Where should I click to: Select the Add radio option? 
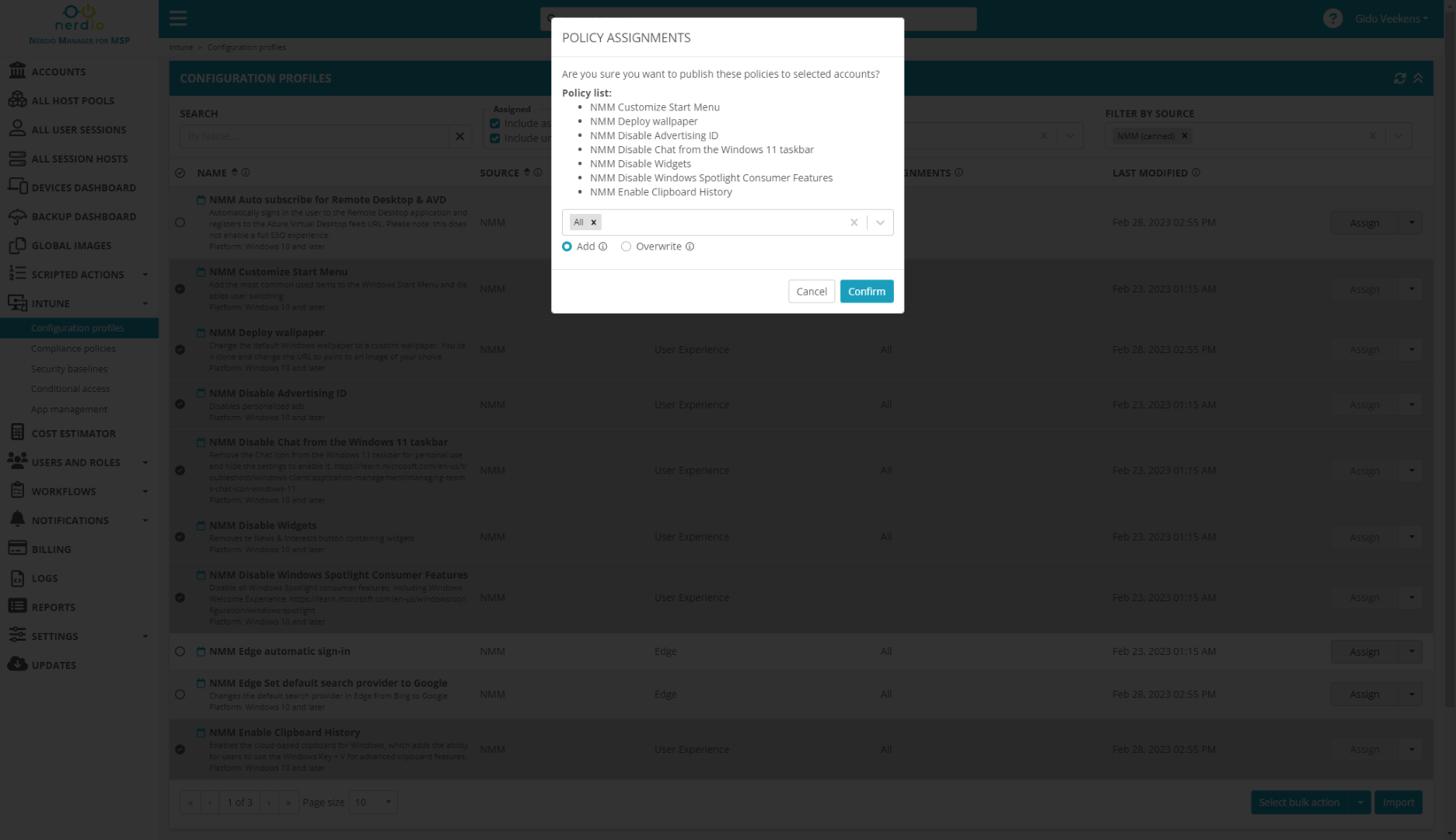coord(567,247)
